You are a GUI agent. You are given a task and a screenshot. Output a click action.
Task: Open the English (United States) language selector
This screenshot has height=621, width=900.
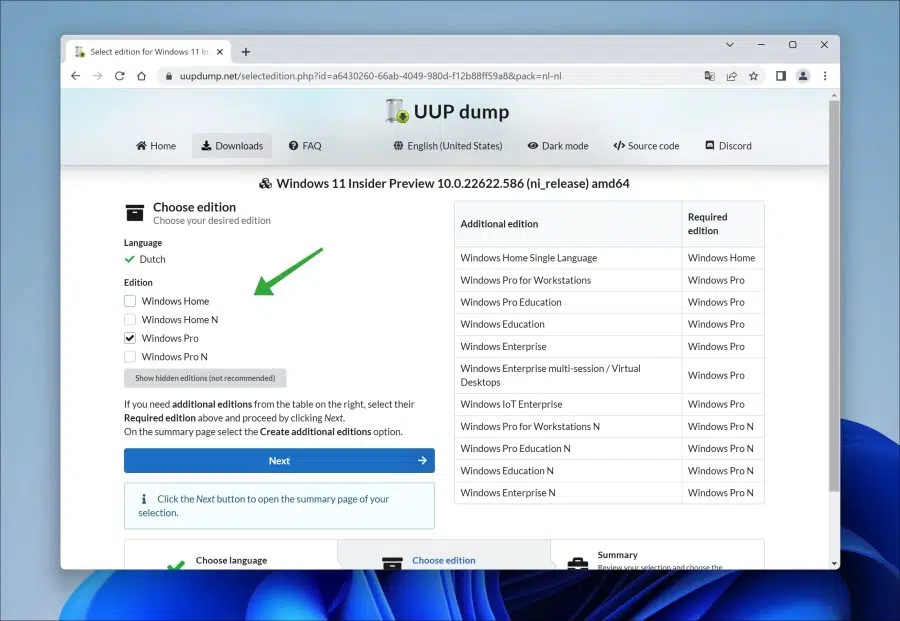[448, 146]
